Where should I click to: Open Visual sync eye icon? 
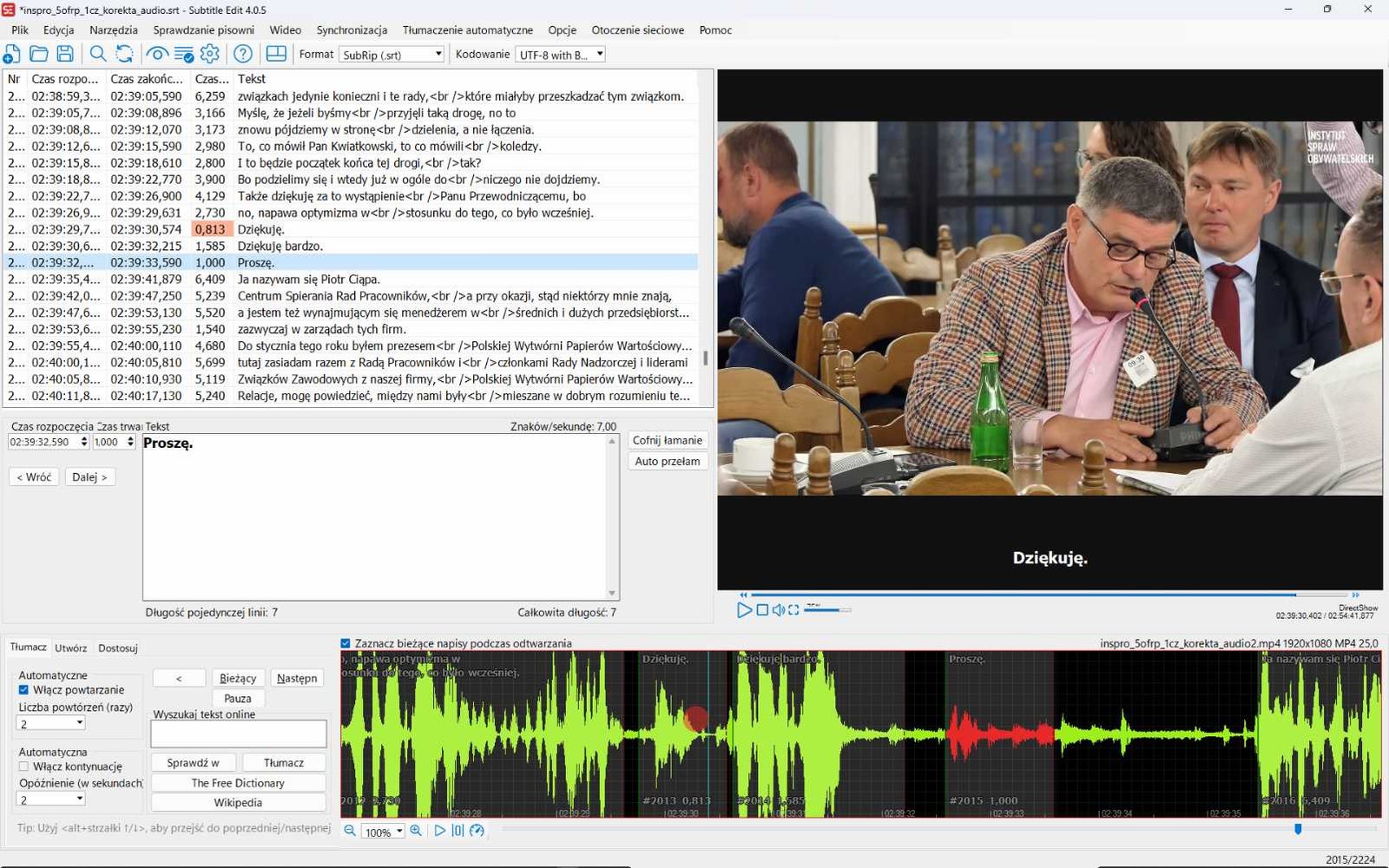(157, 55)
